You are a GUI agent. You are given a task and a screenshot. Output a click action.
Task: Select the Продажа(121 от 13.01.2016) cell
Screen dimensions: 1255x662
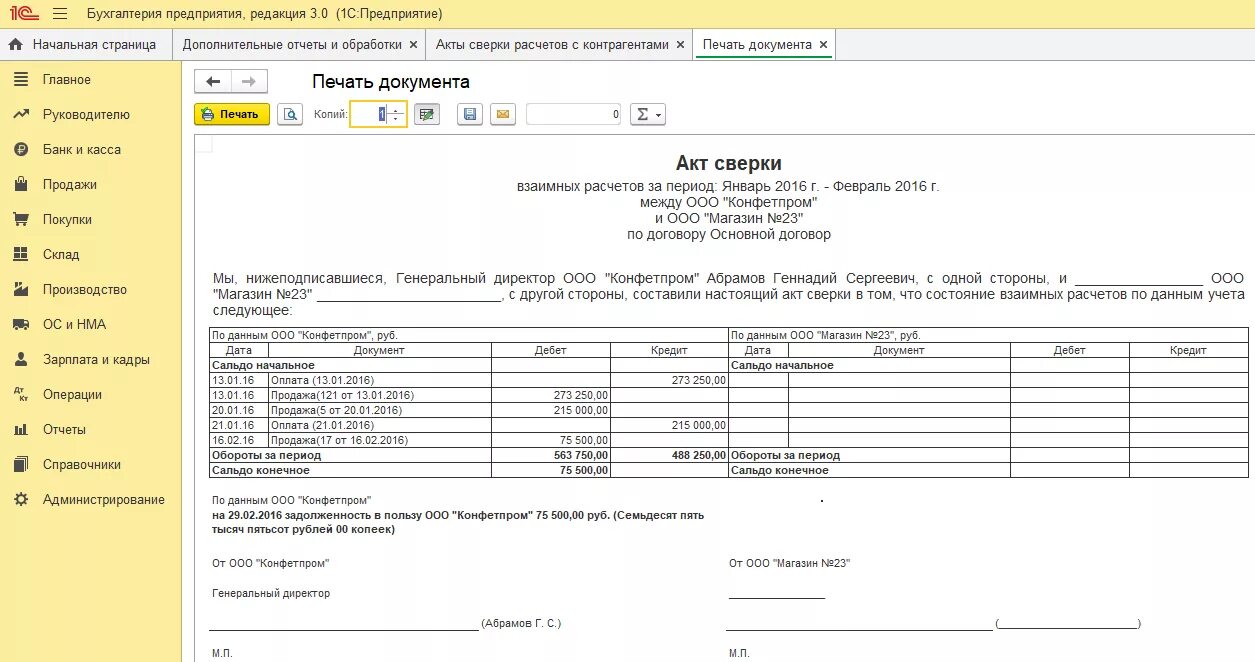380,395
